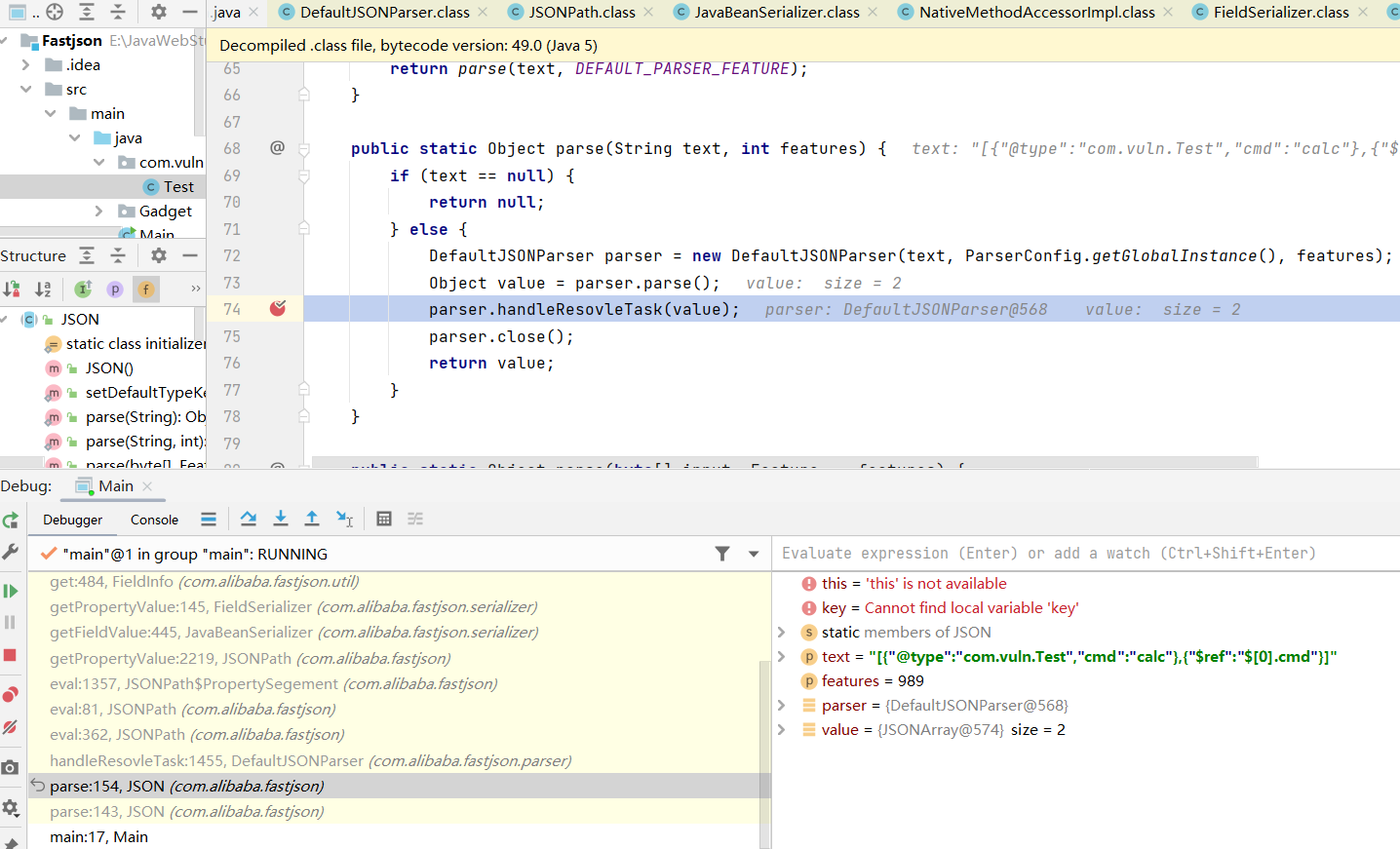Expand static members of JSON variable

[781, 632]
